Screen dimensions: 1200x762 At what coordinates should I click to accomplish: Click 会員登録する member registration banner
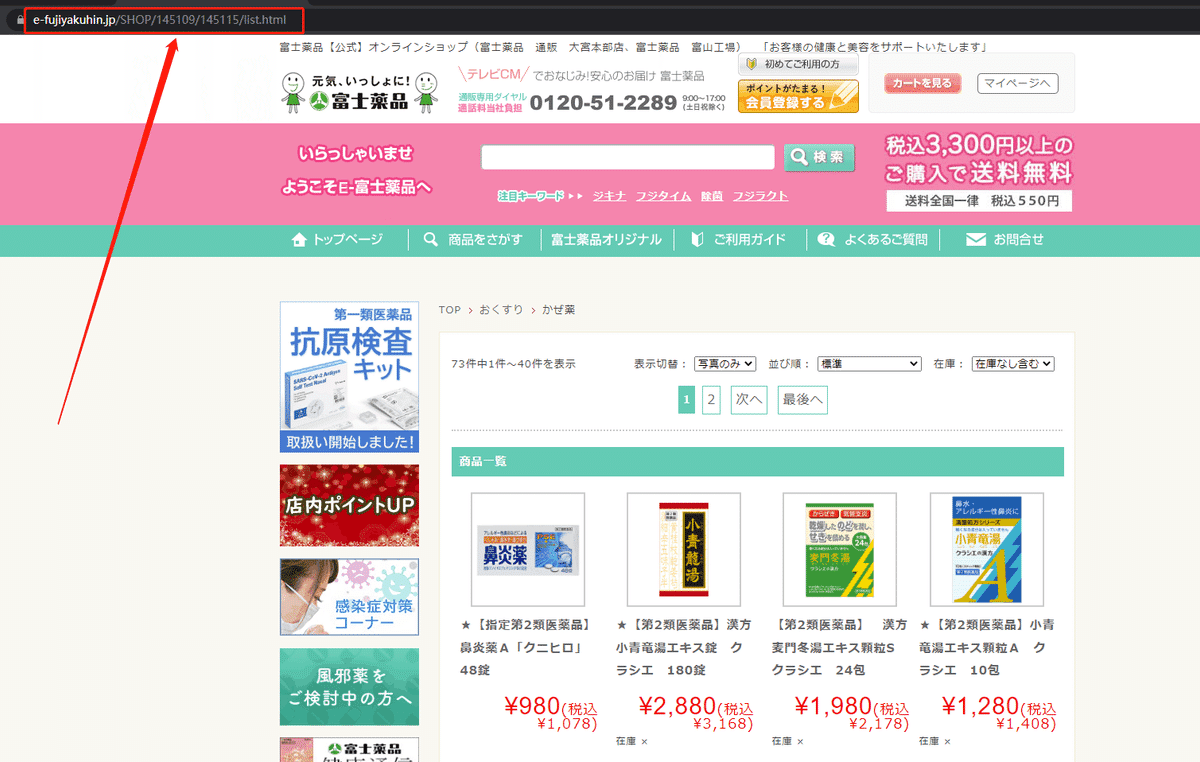click(798, 97)
